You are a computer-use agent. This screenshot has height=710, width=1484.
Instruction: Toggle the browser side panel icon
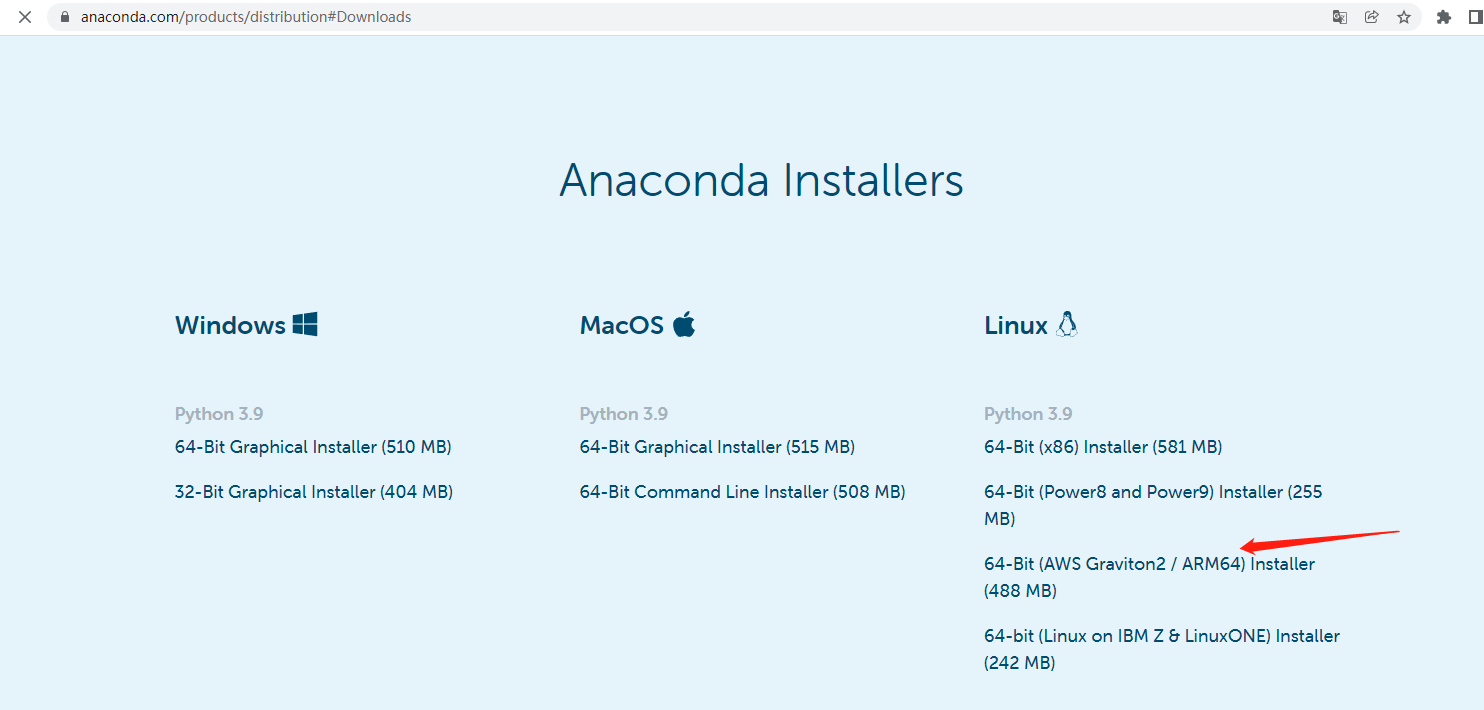[1474, 17]
